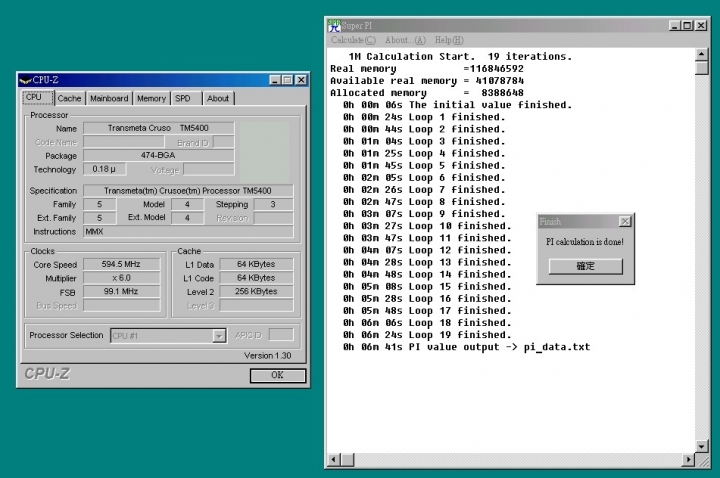Image resolution: width=720 pixels, height=478 pixels.
Task: Click the Stepping value '3'
Action: [x=273, y=204]
